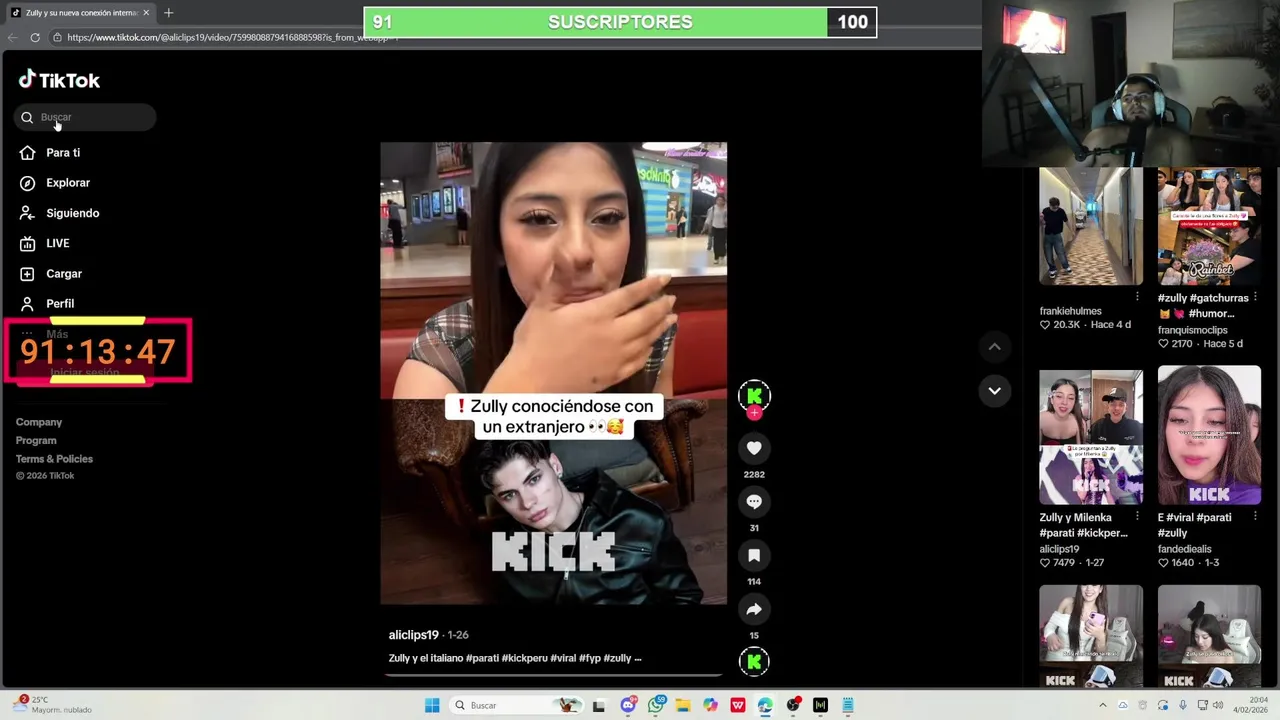The width and height of the screenshot is (1280, 720).
Task: Click the taskbar Buscar search box
Action: pyautogui.click(x=515, y=705)
